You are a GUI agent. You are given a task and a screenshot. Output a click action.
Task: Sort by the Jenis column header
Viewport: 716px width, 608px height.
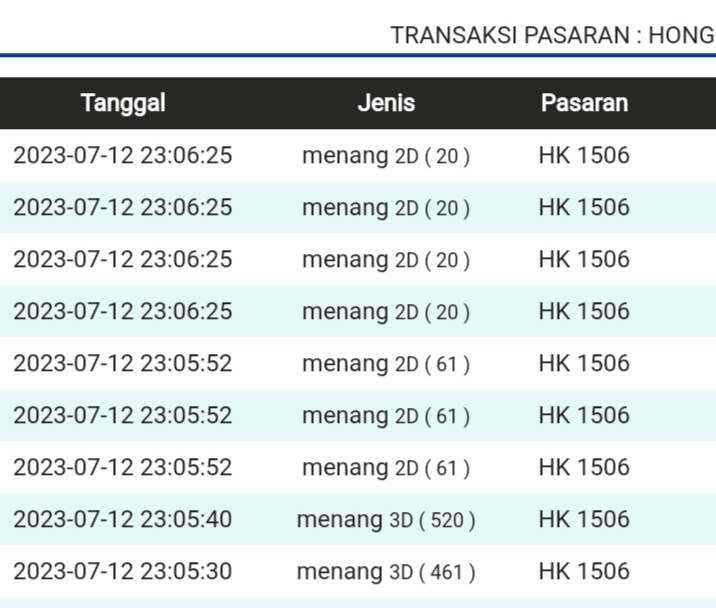[x=386, y=103]
